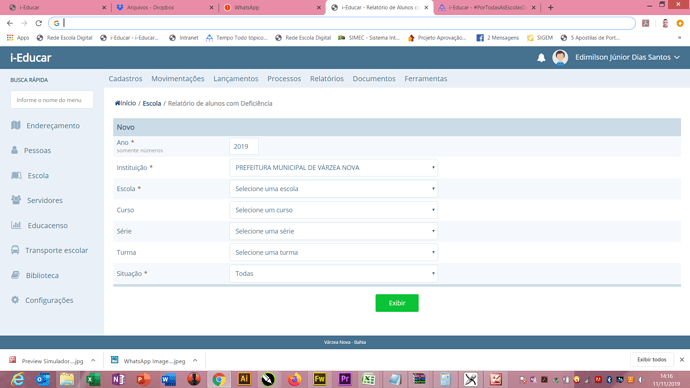Switch to the #PorTodasAsEscolas browser tab
The height and width of the screenshot is (388, 690).
point(486,7)
